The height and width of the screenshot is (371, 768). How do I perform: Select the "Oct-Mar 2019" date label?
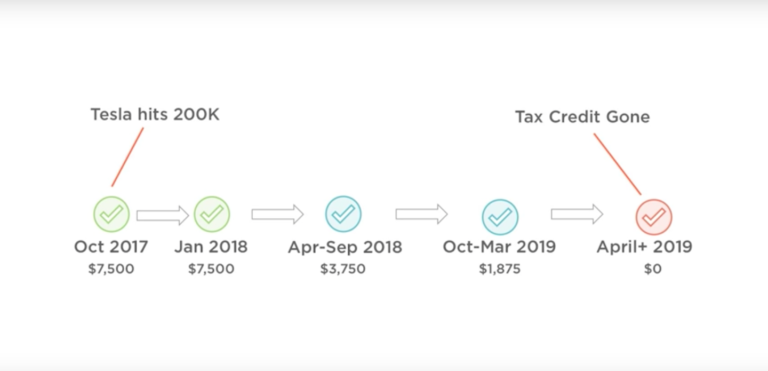499,247
